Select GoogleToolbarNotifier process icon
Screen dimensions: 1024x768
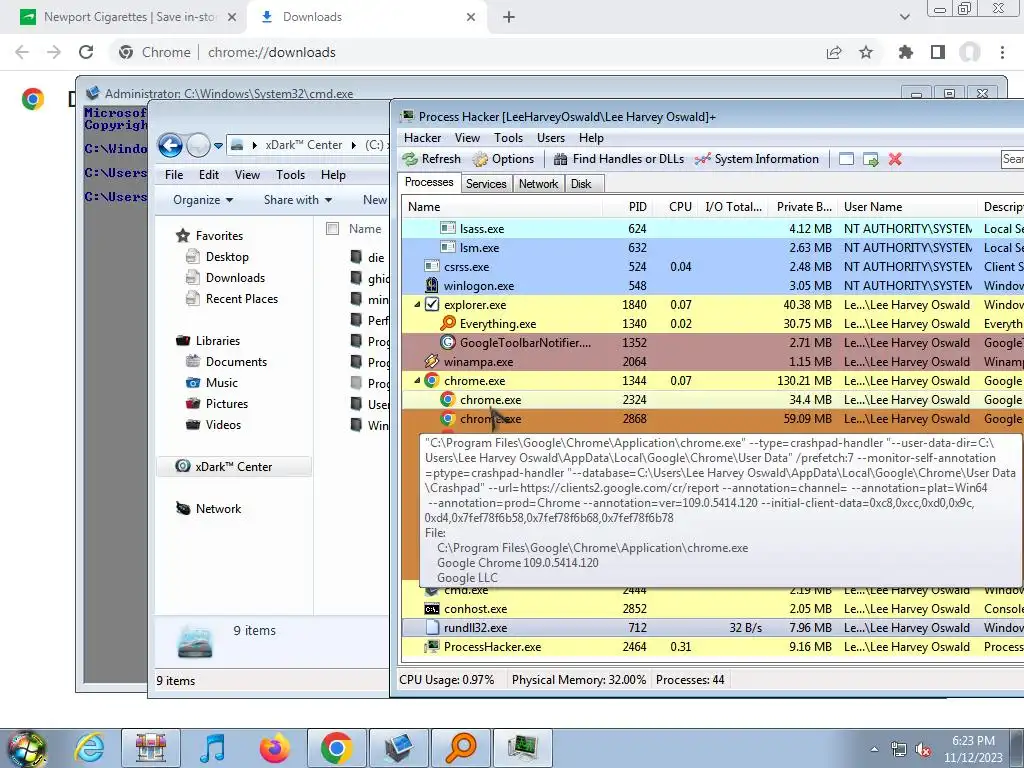(x=448, y=342)
